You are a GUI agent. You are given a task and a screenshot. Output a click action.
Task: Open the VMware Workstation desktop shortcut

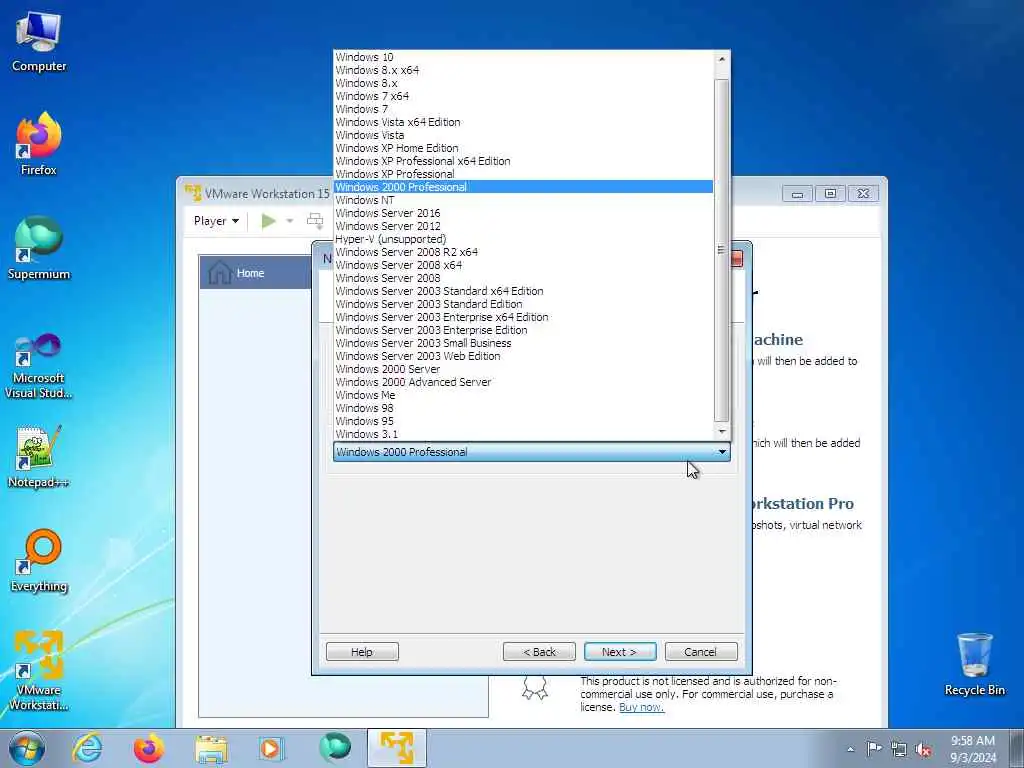[39, 670]
